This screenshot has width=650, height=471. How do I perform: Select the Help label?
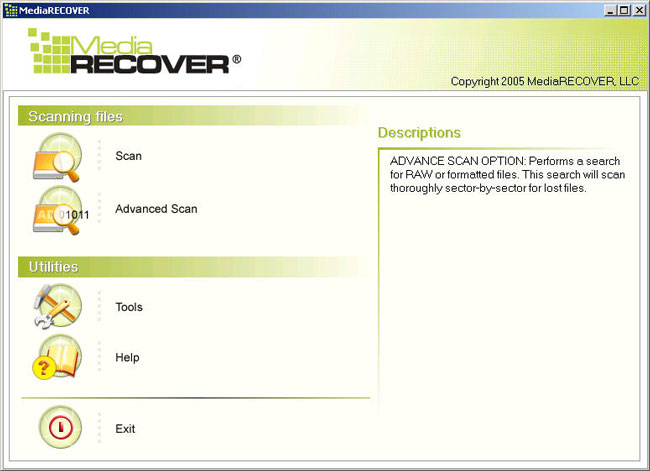point(127,357)
